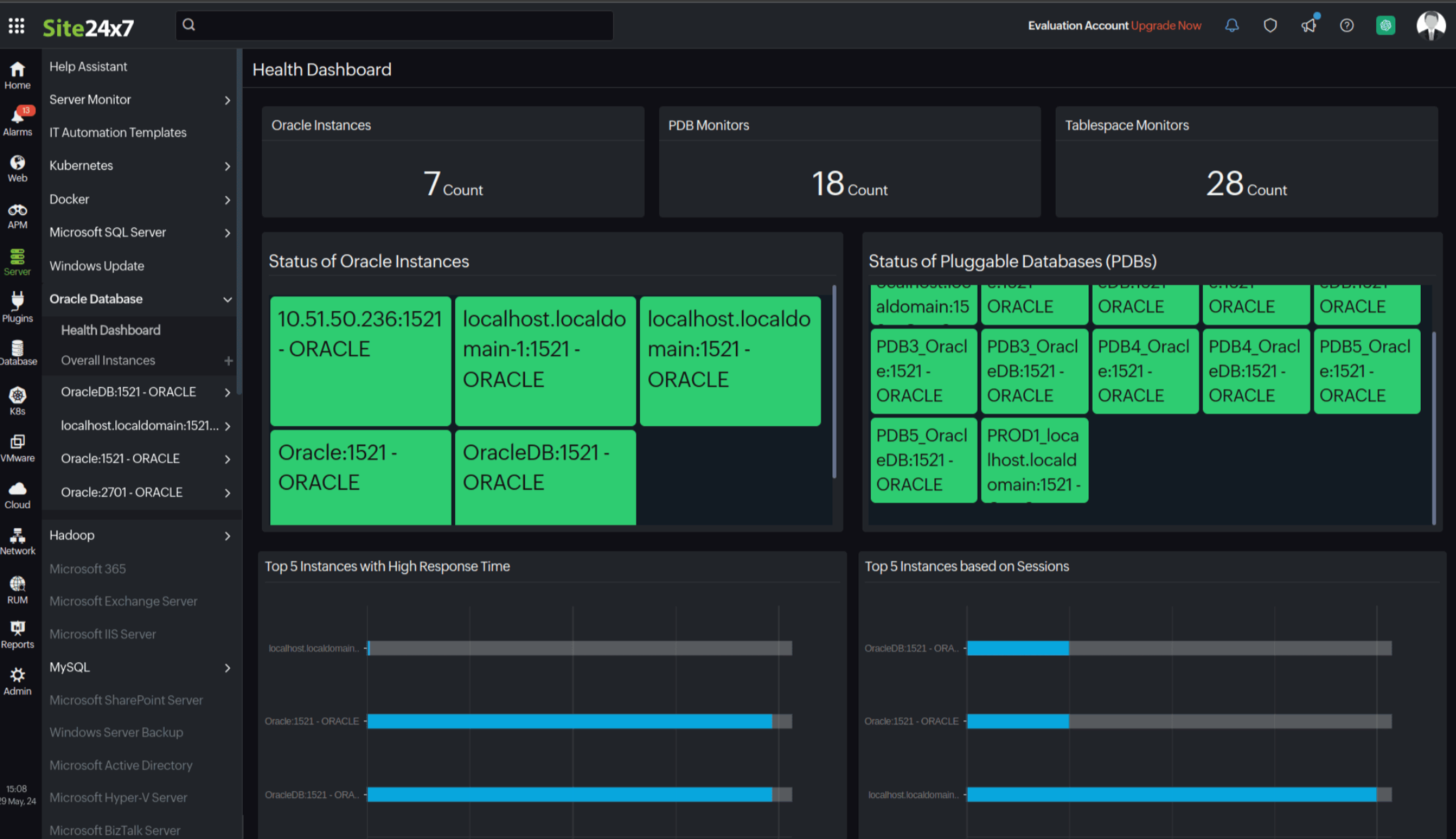The image size is (1456, 839).
Task: Add a monitor via Overall Instances plus icon
Action: (229, 360)
